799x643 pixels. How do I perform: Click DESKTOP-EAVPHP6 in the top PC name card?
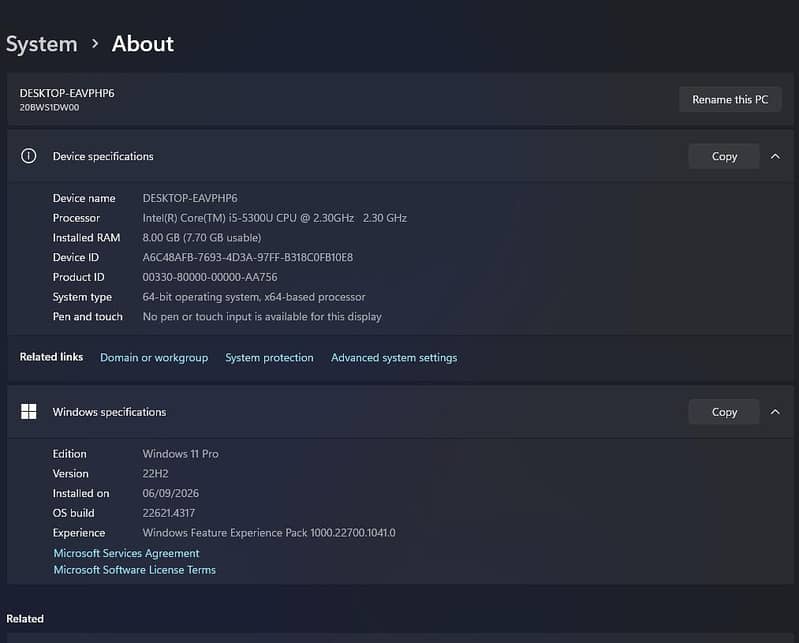[67, 93]
